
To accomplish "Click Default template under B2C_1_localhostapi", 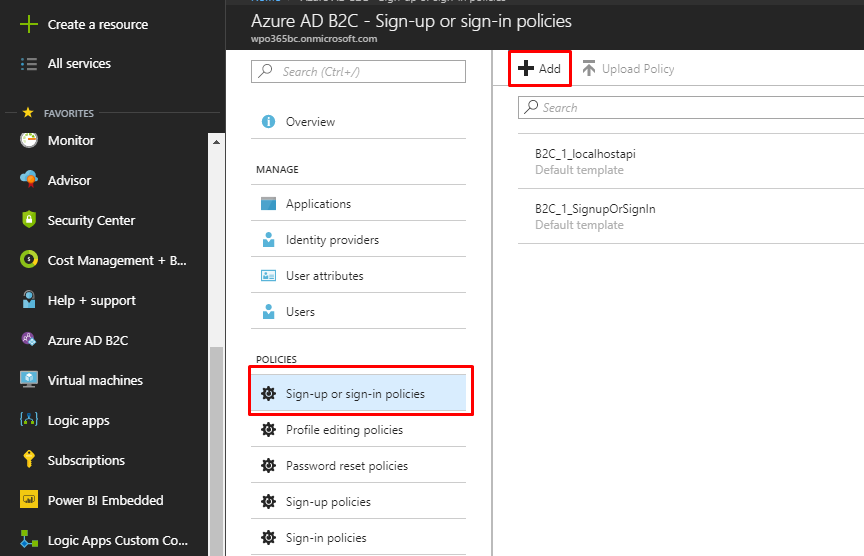I will click(x=579, y=170).
